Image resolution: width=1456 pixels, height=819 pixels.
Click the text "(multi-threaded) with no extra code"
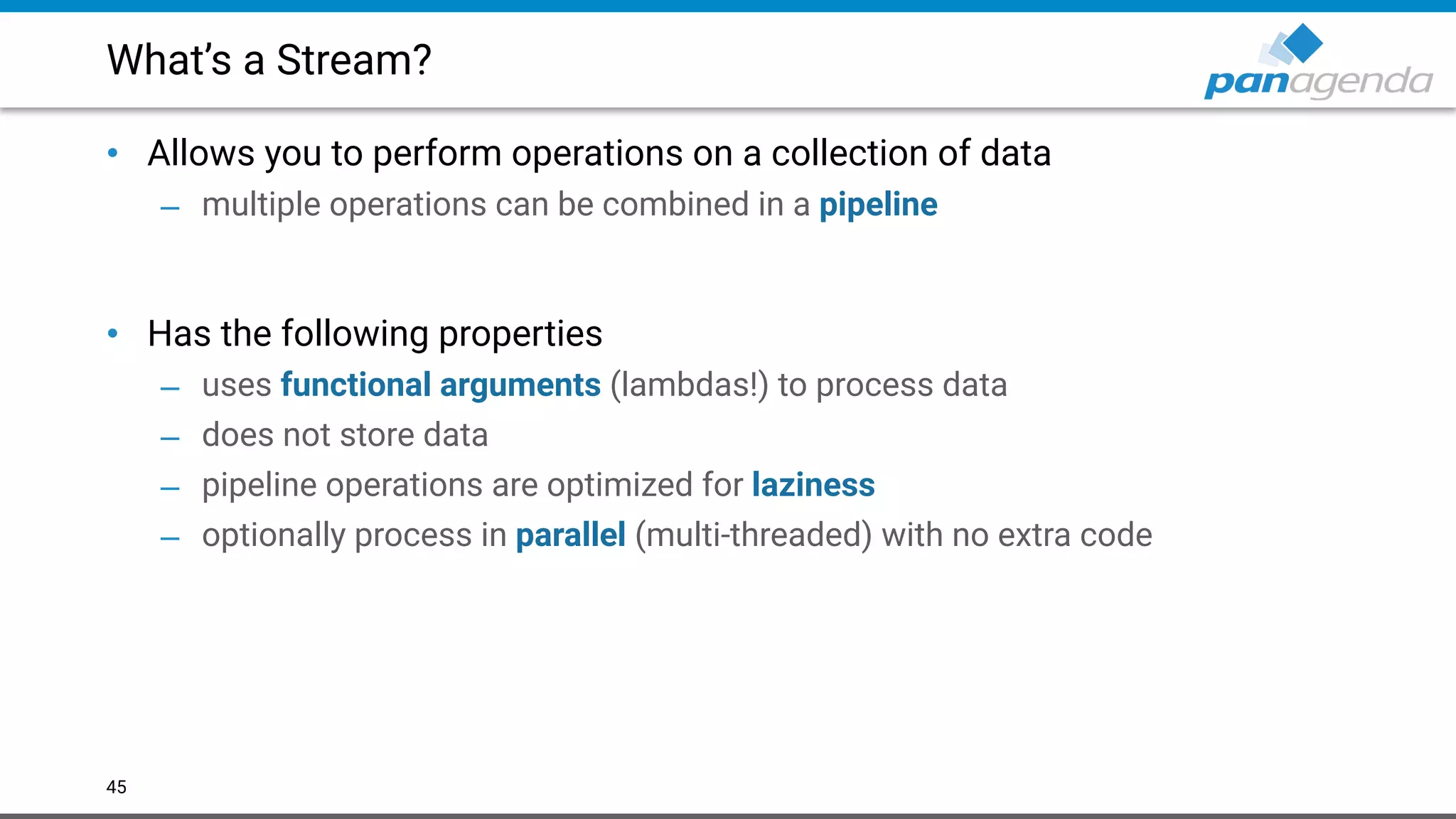pyautogui.click(x=894, y=535)
